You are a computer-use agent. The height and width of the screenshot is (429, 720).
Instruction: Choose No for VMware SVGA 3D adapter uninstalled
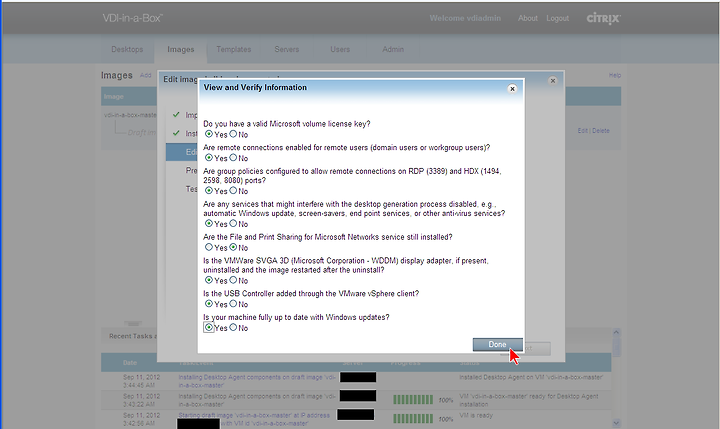(233, 280)
